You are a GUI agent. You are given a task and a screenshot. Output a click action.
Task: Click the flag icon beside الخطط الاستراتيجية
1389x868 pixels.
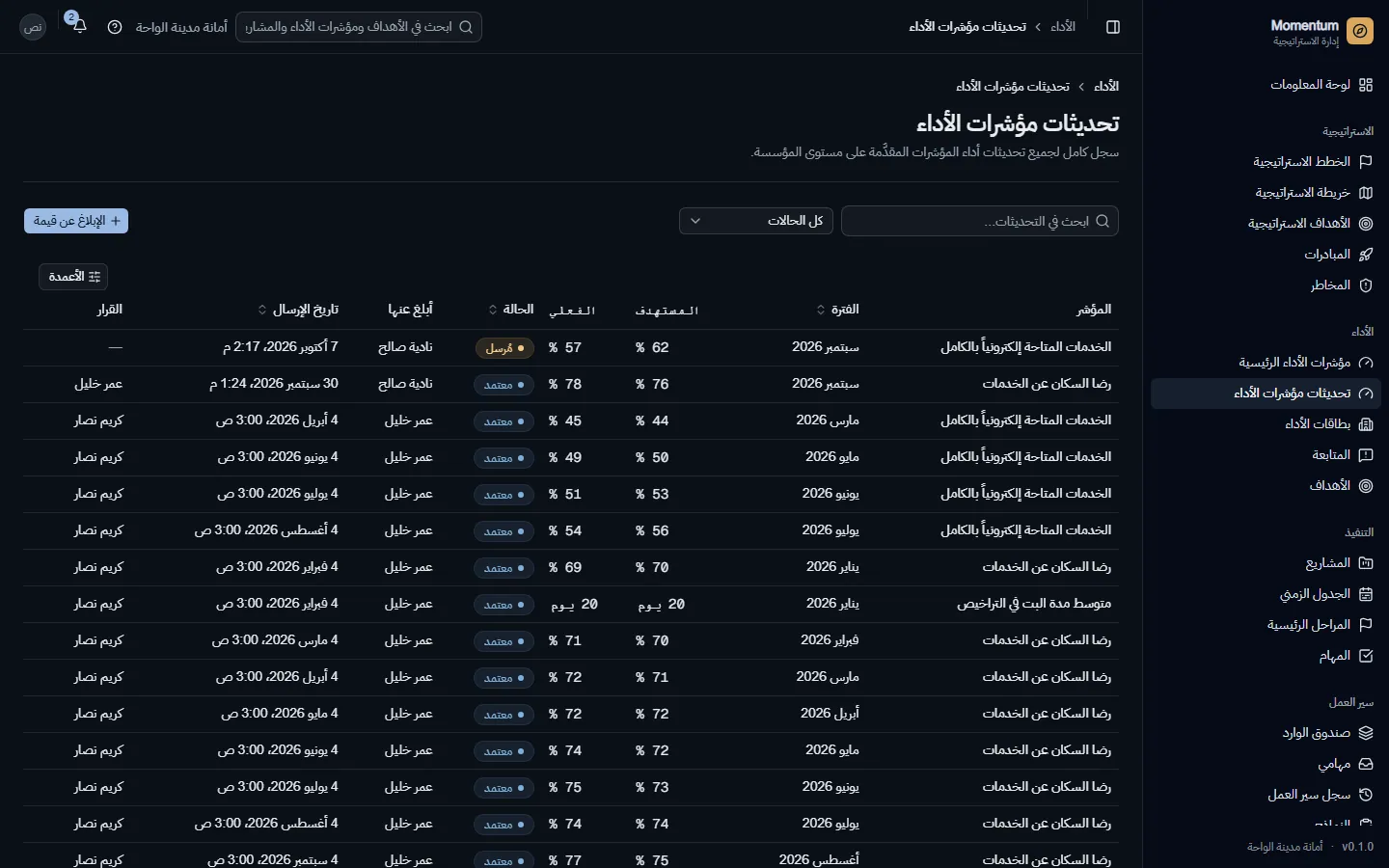[1366, 162]
